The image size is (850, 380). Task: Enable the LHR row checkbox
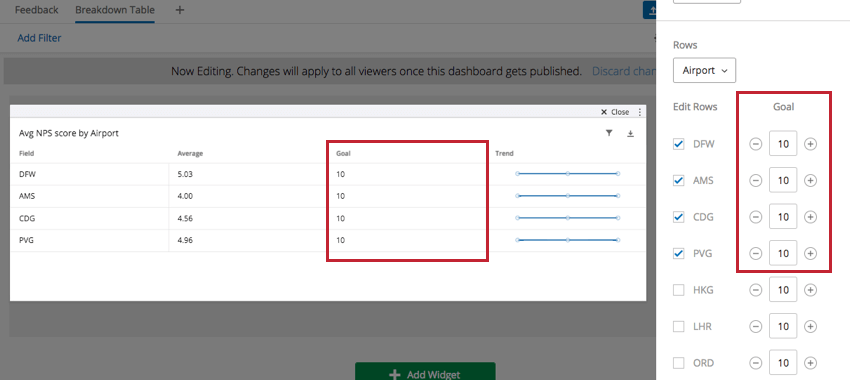pos(678,326)
